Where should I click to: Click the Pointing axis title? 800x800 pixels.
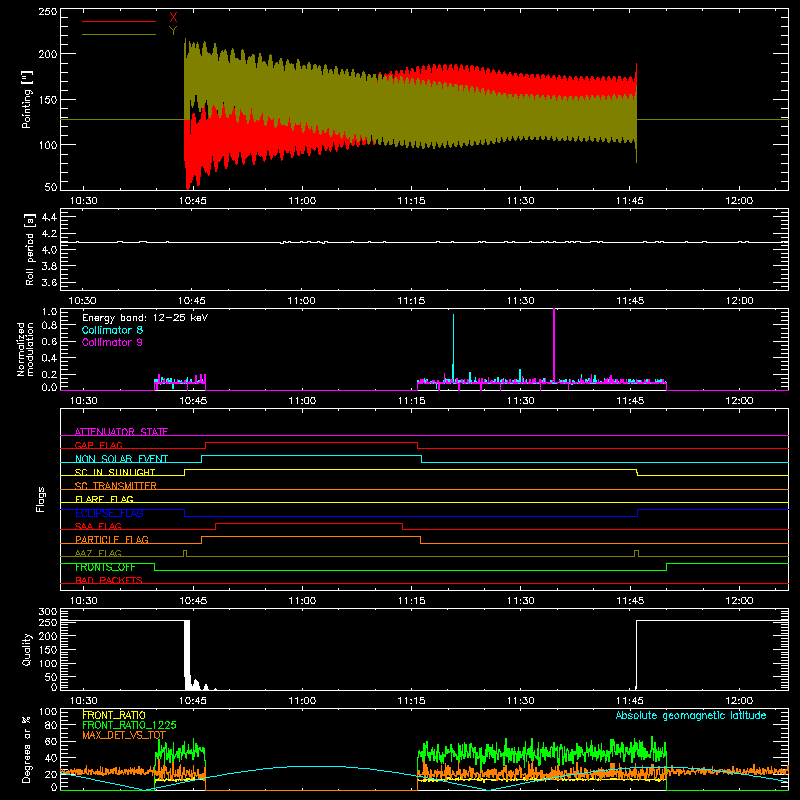[26, 99]
